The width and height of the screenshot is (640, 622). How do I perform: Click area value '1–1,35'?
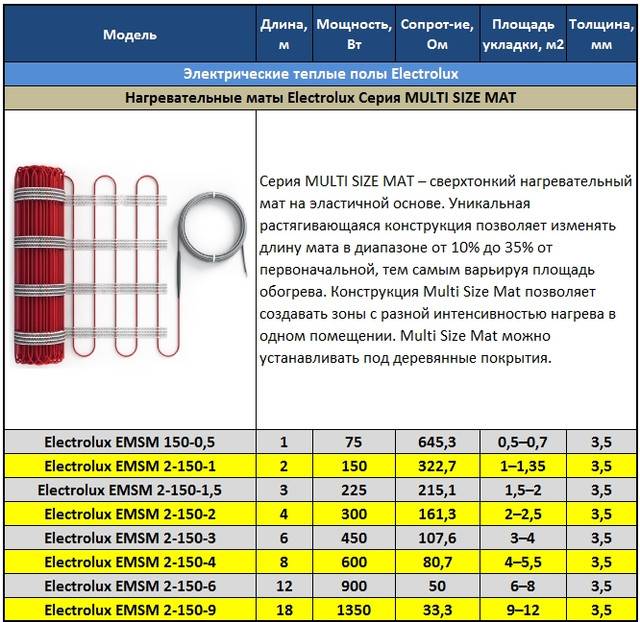click(x=523, y=466)
